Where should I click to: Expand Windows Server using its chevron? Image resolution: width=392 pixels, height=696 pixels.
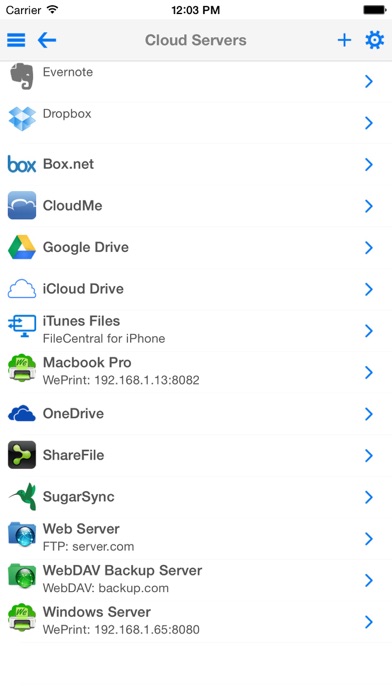click(368, 622)
